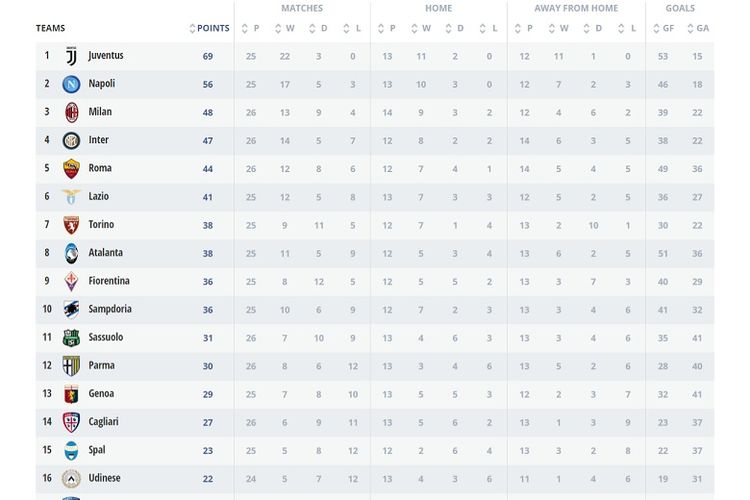Click the Roma club crest

[x=71, y=169]
